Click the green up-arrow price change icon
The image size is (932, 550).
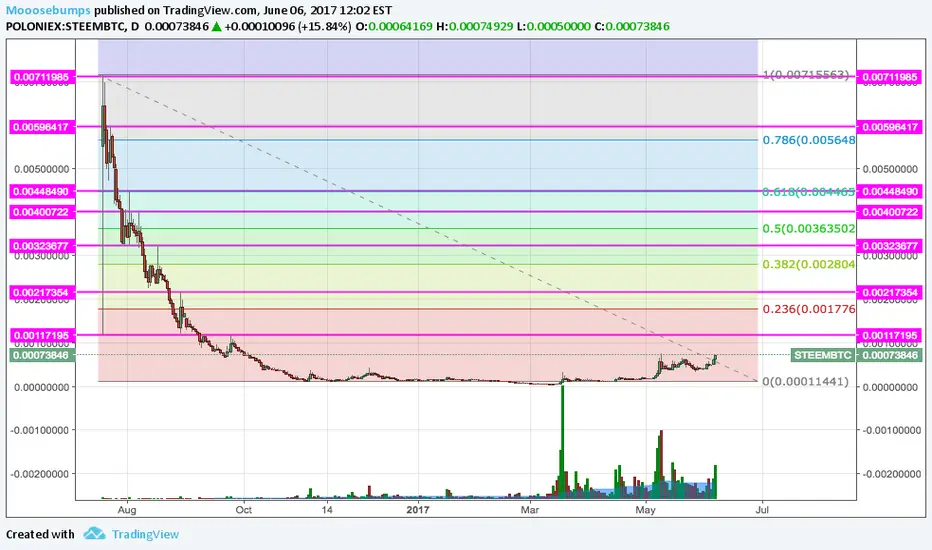point(216,27)
